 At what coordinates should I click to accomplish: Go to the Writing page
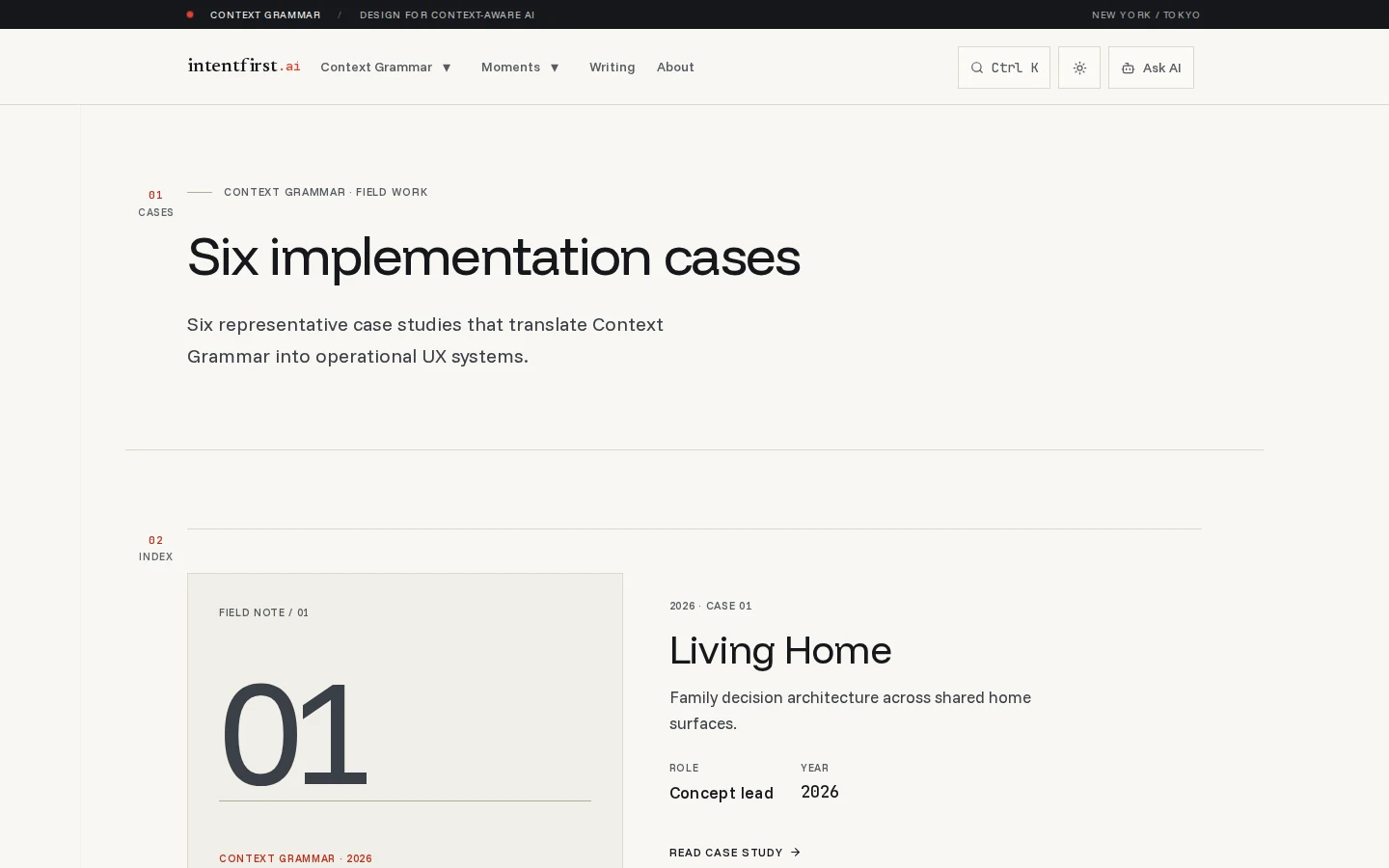[x=613, y=68]
